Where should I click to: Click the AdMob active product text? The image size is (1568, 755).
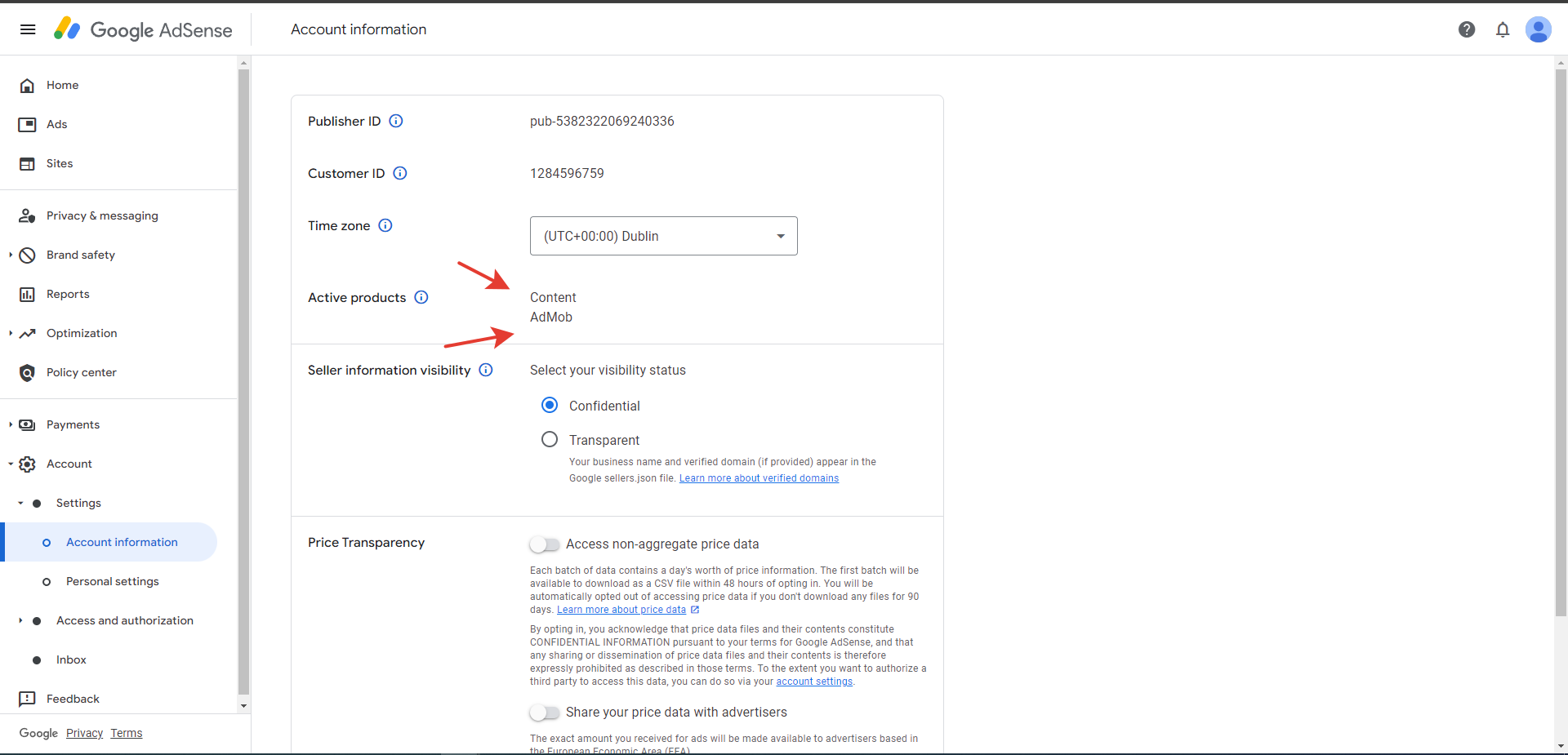point(551,317)
